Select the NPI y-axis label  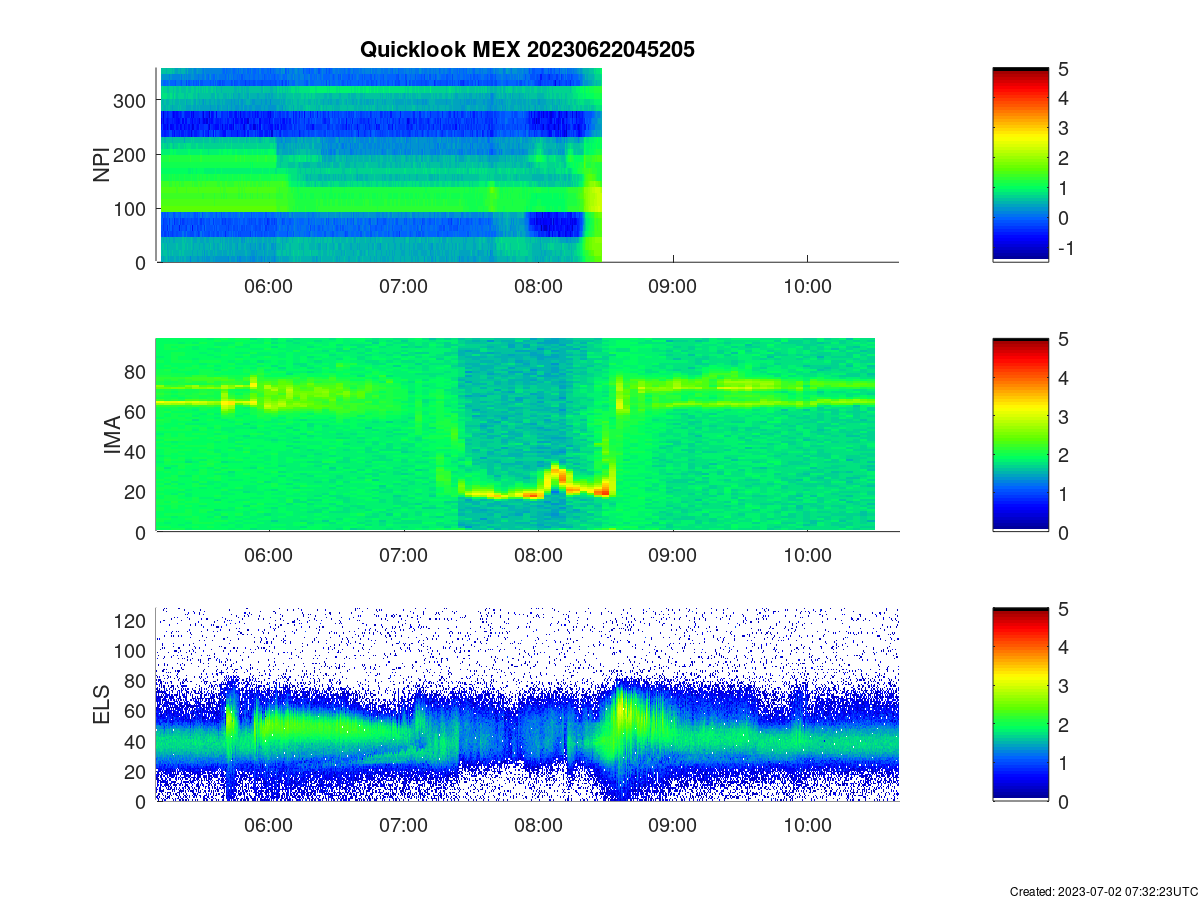coord(101,165)
